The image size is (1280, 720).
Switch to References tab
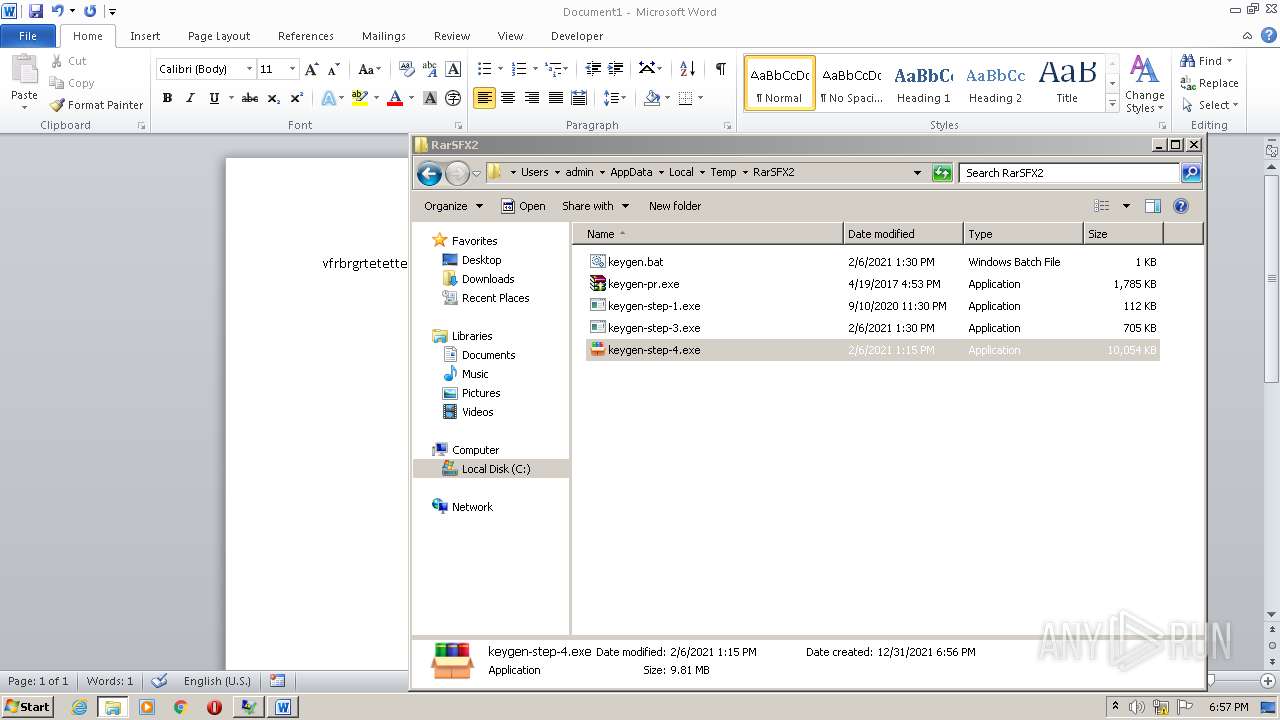point(306,36)
